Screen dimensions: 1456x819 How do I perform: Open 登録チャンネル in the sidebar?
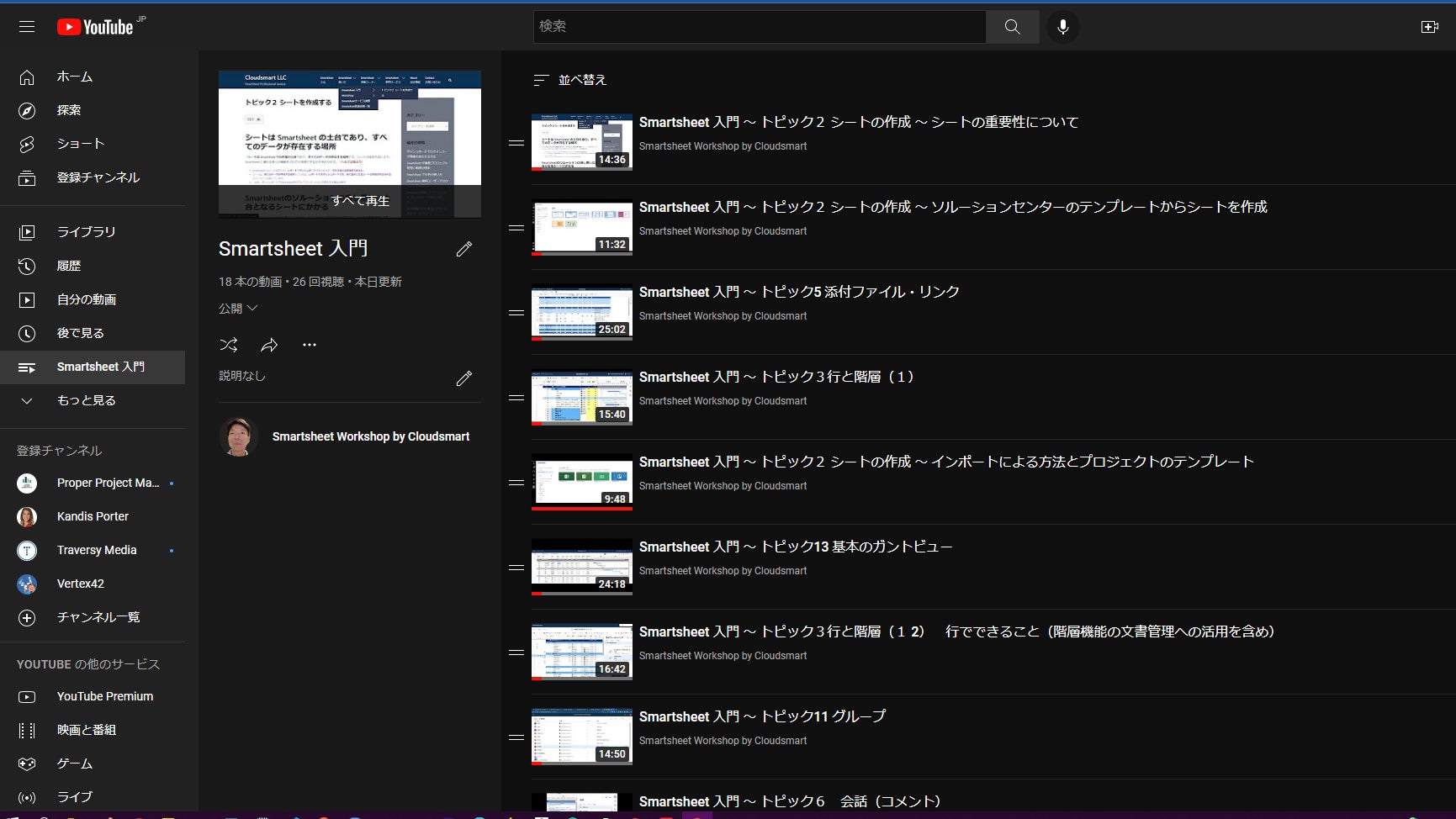coord(93,177)
